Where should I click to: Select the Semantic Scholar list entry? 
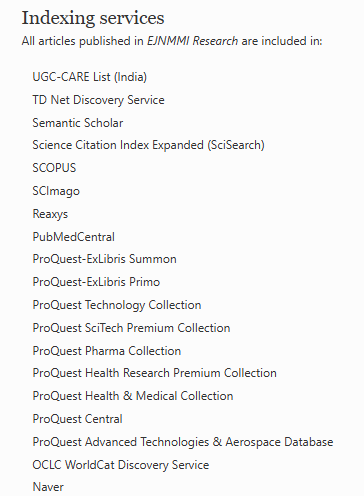pos(78,123)
